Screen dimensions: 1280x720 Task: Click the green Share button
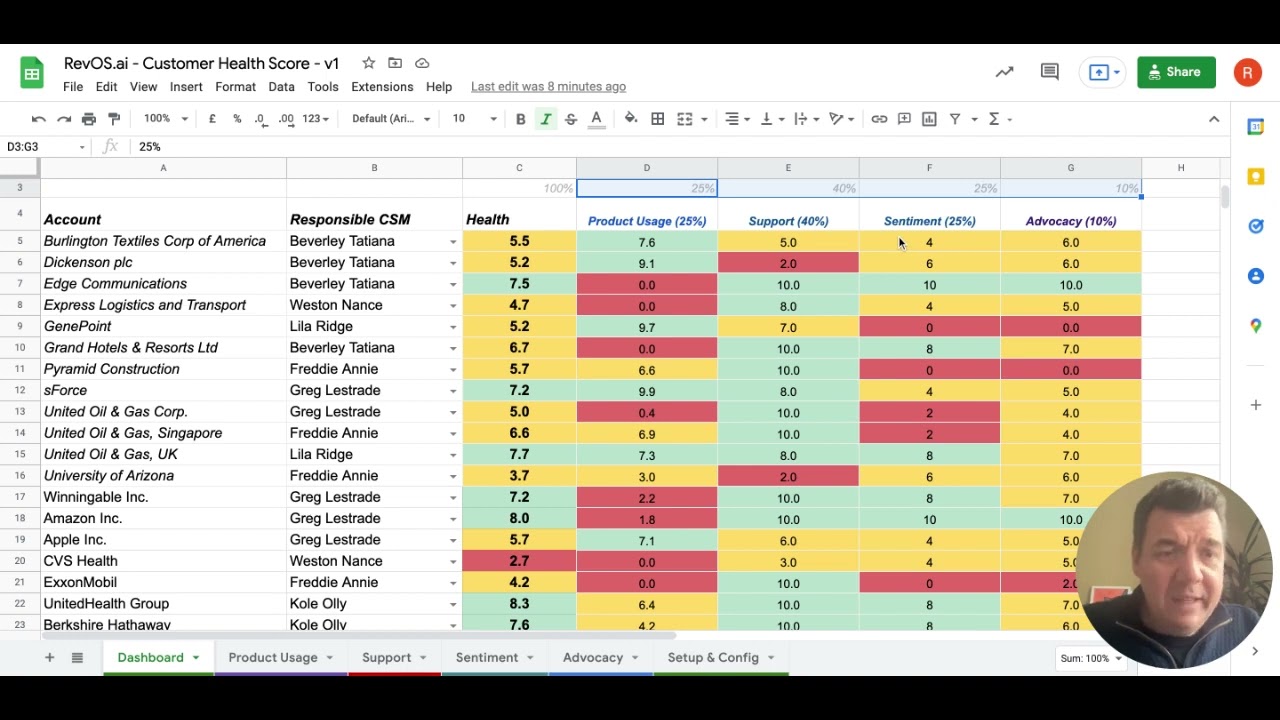pos(1176,72)
